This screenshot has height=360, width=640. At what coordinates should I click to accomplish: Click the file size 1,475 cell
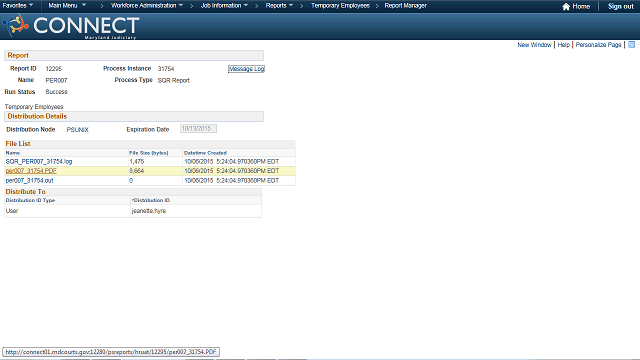pos(155,162)
